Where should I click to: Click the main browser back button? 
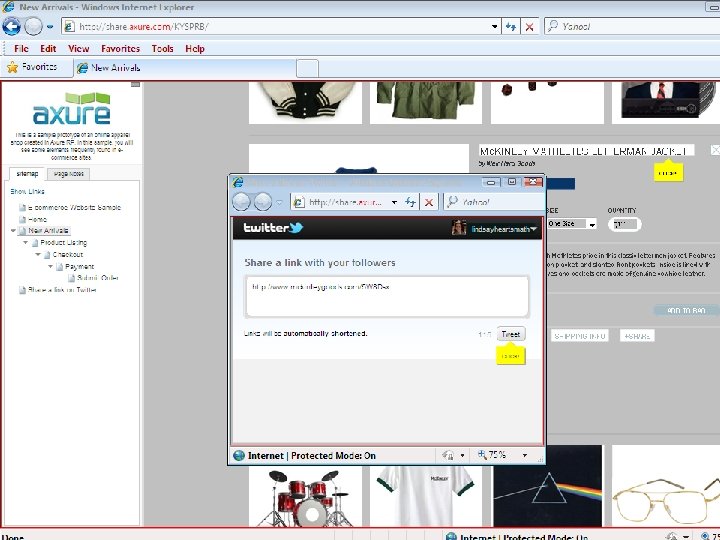click(11, 26)
